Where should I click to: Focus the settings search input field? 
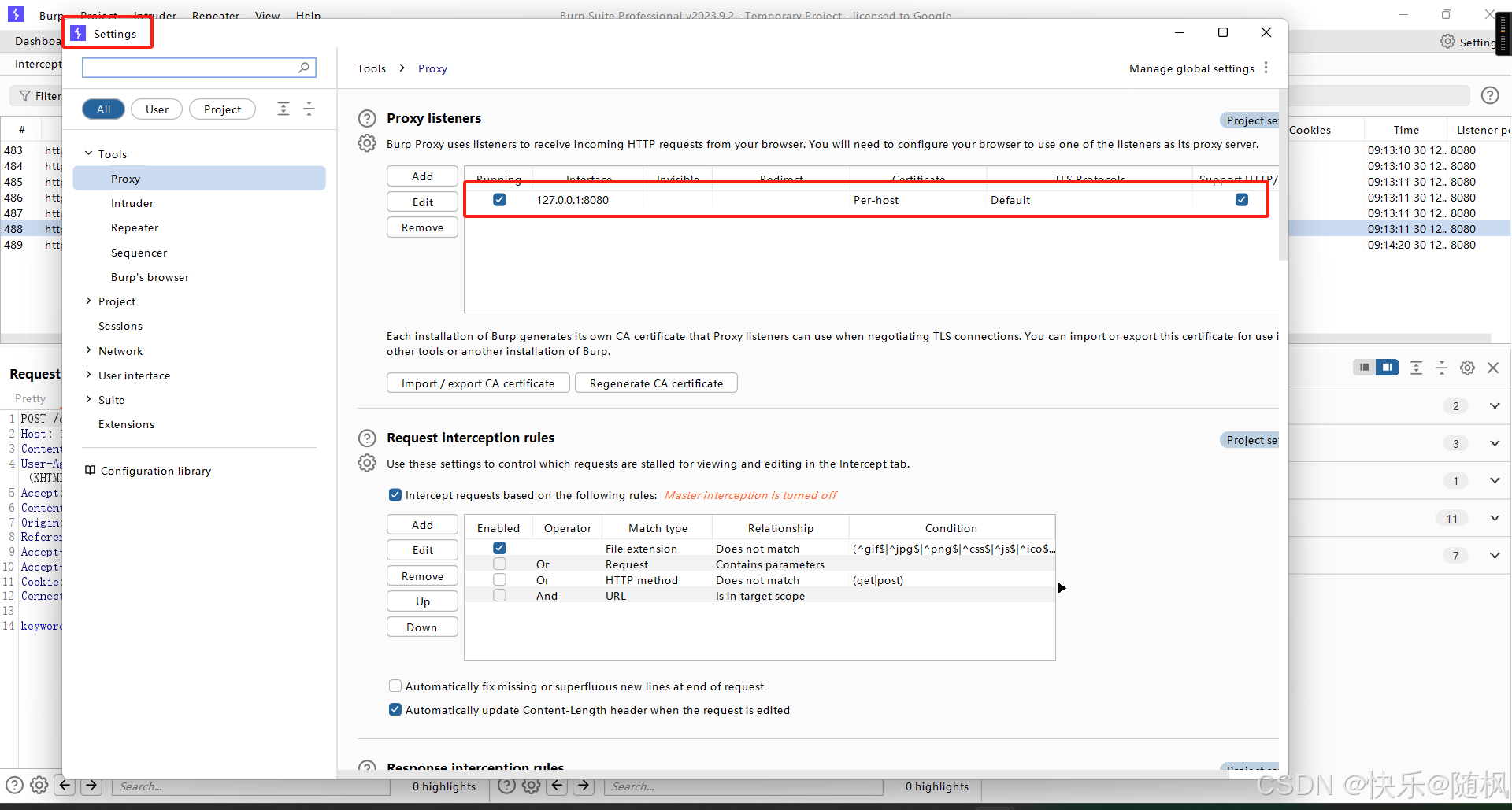[x=189, y=68]
